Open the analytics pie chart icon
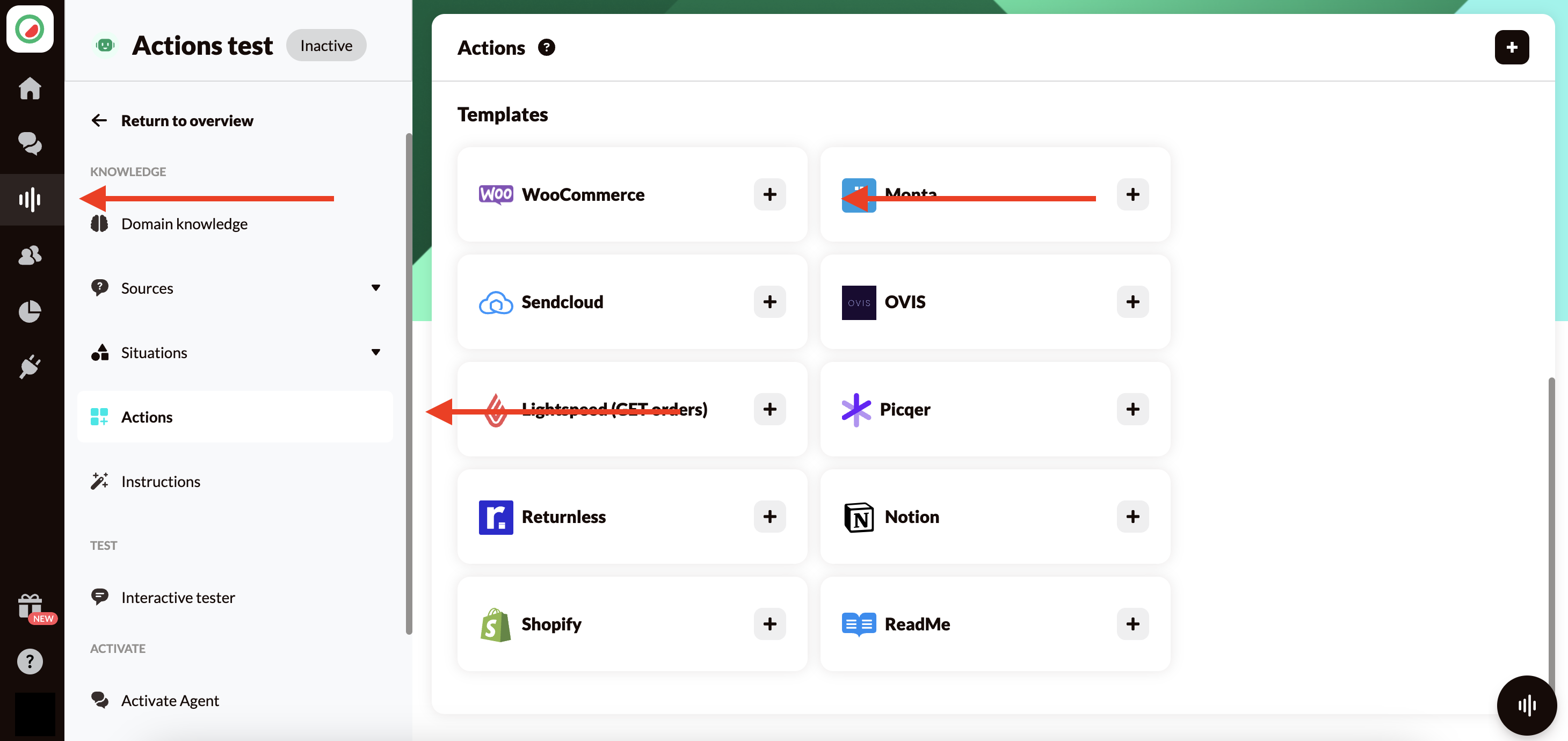 pos(30,311)
